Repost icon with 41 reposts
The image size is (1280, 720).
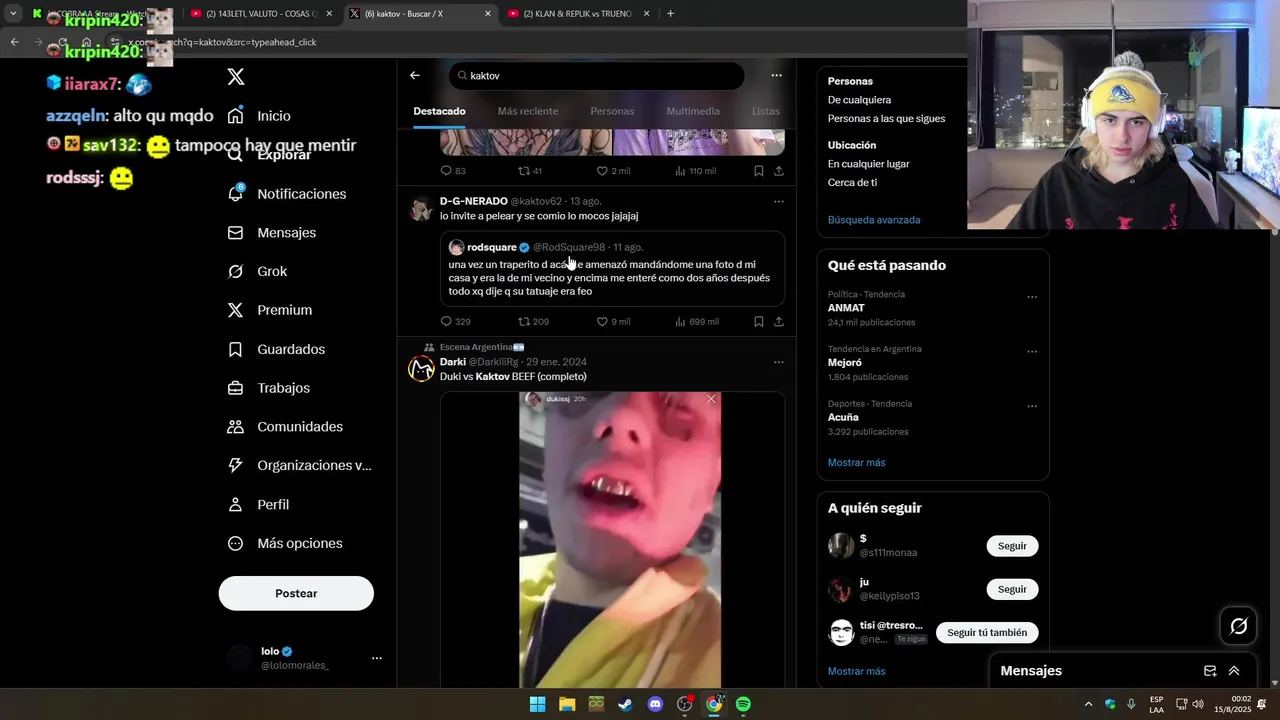tap(523, 171)
